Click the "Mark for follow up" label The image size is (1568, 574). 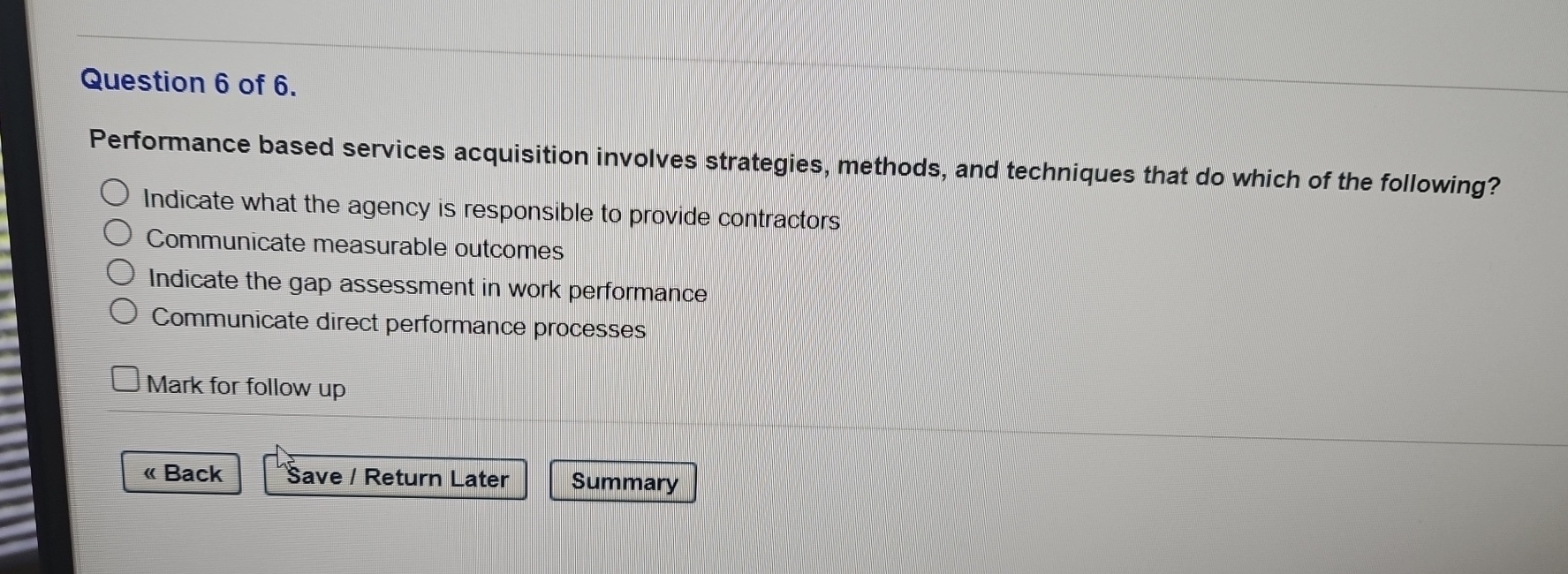pos(246,386)
